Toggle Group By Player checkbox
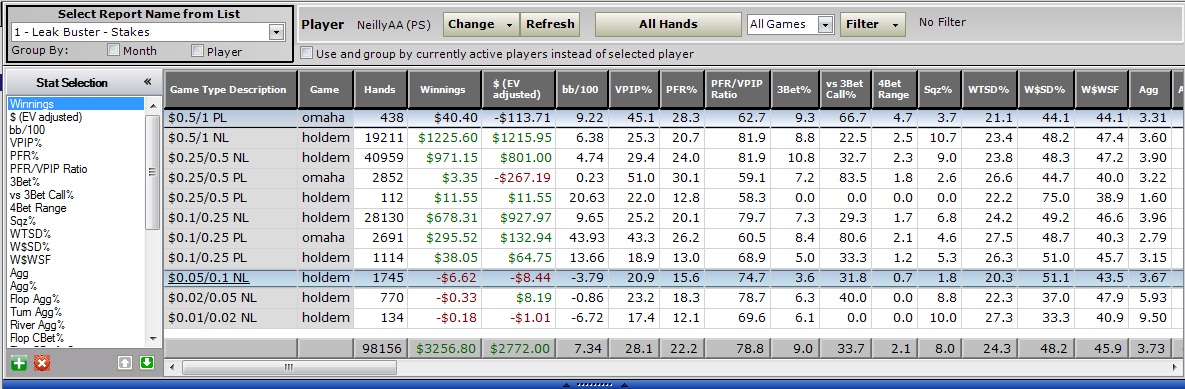Viewport: 1185px width, 389px height. pyautogui.click(x=197, y=51)
